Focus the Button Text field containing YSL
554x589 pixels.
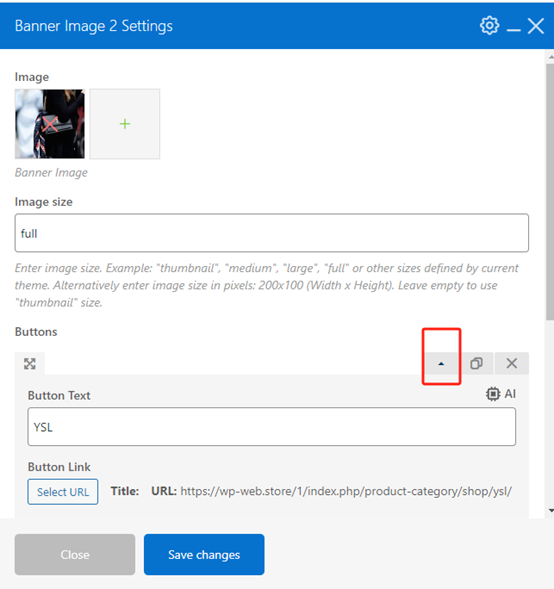point(272,427)
